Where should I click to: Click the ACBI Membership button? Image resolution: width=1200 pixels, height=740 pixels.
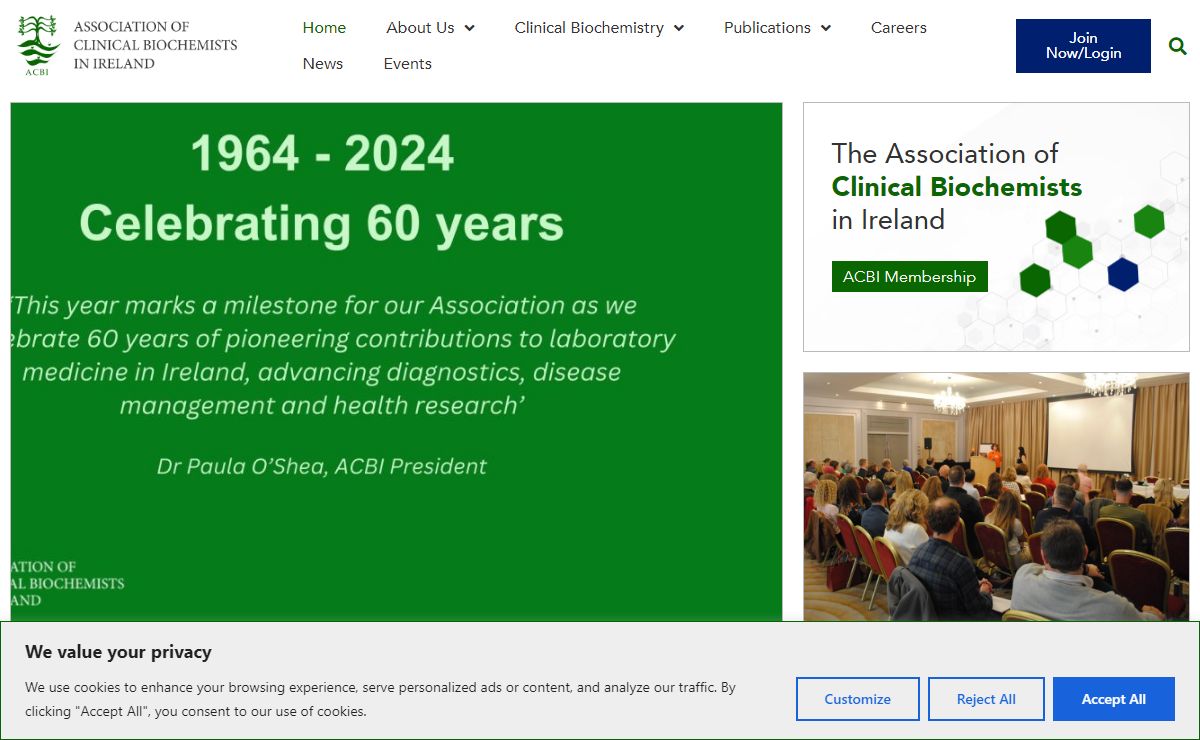pos(910,277)
